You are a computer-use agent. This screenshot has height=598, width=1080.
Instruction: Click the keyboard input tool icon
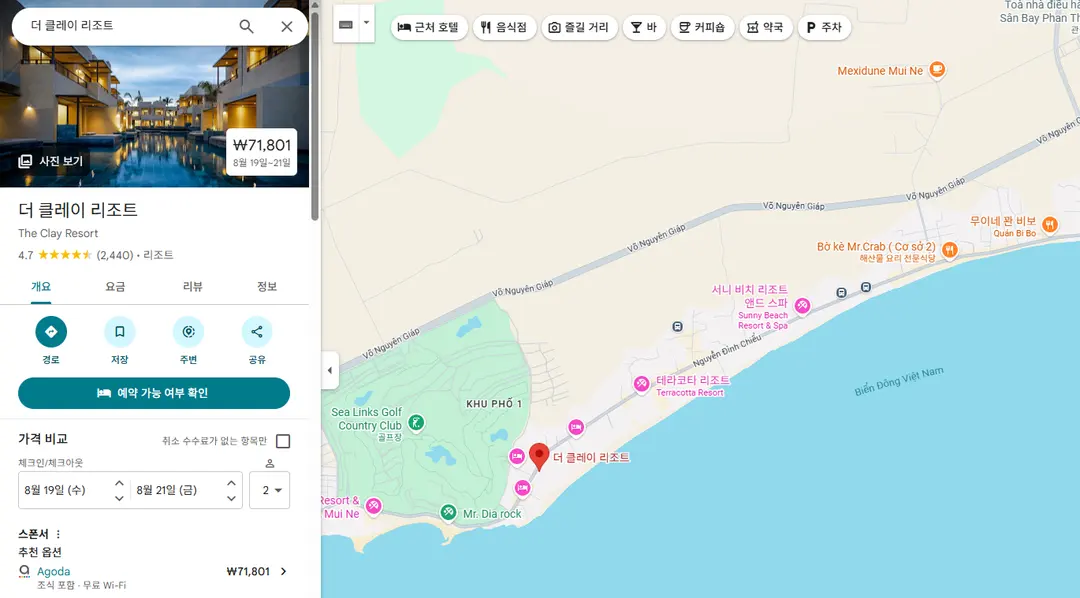346,24
